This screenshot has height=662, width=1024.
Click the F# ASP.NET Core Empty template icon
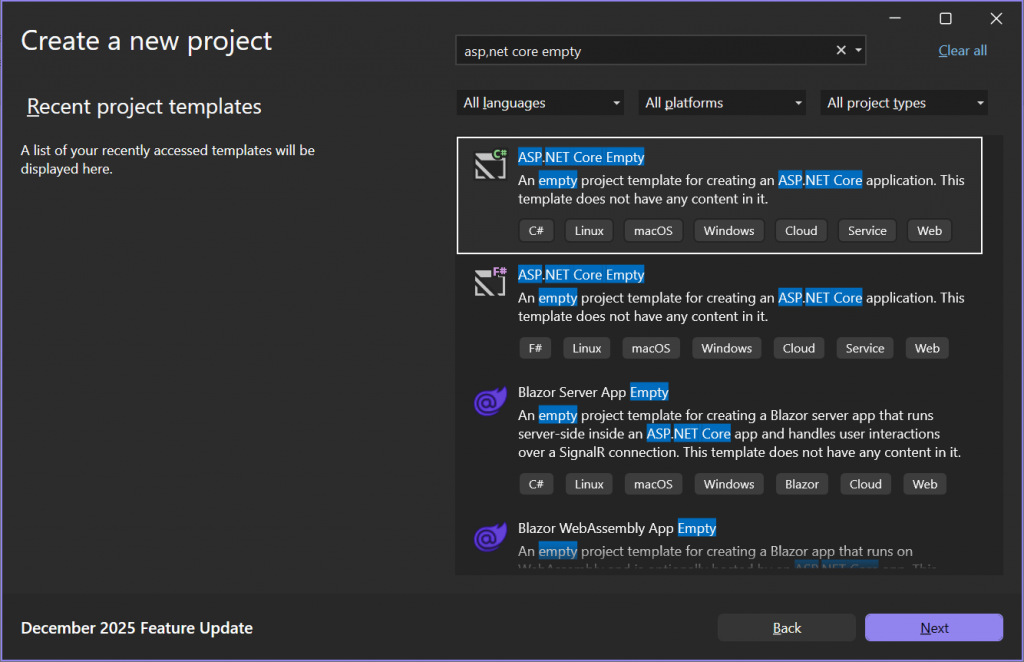(x=489, y=284)
